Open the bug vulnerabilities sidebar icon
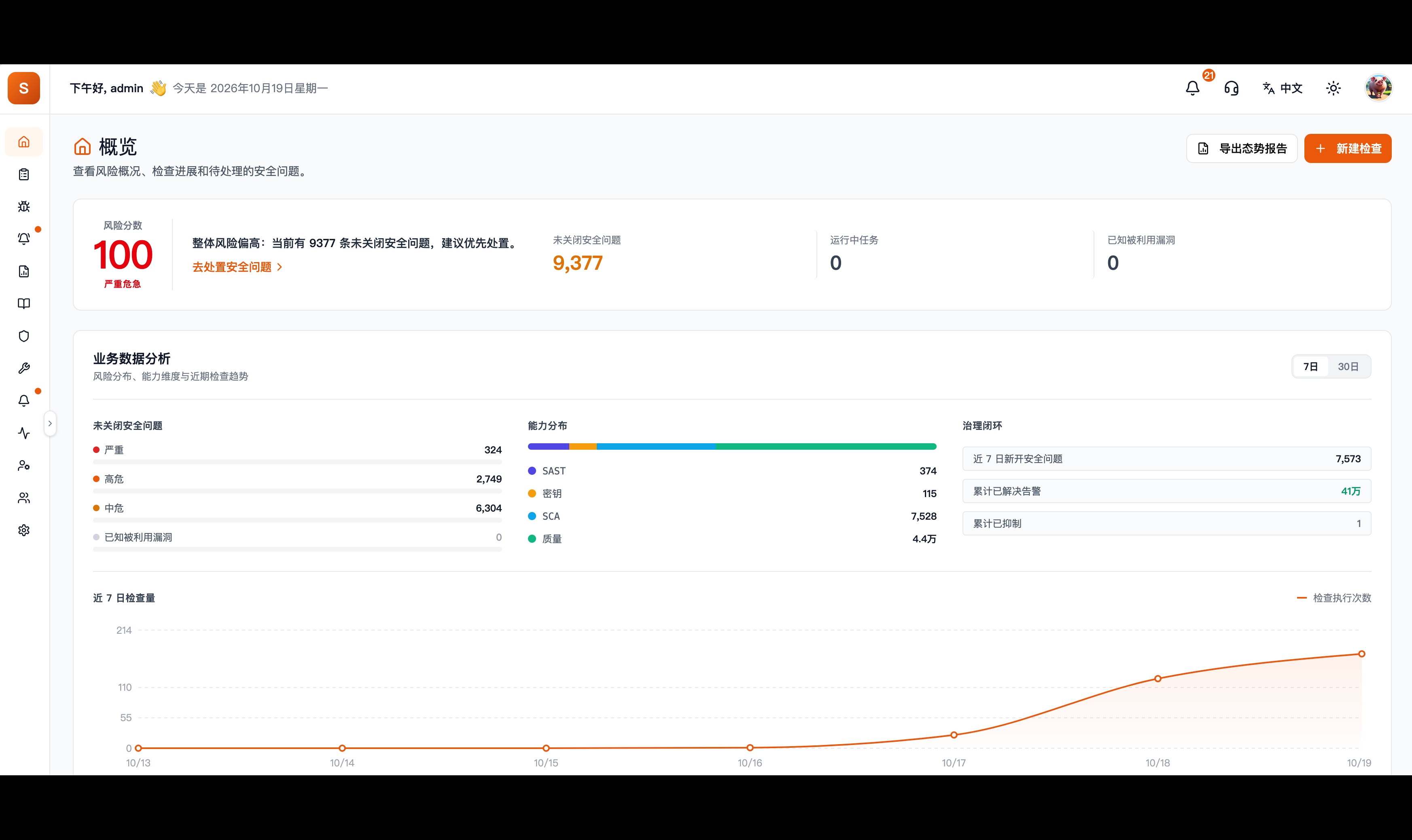This screenshot has width=1412, height=840. [x=24, y=207]
